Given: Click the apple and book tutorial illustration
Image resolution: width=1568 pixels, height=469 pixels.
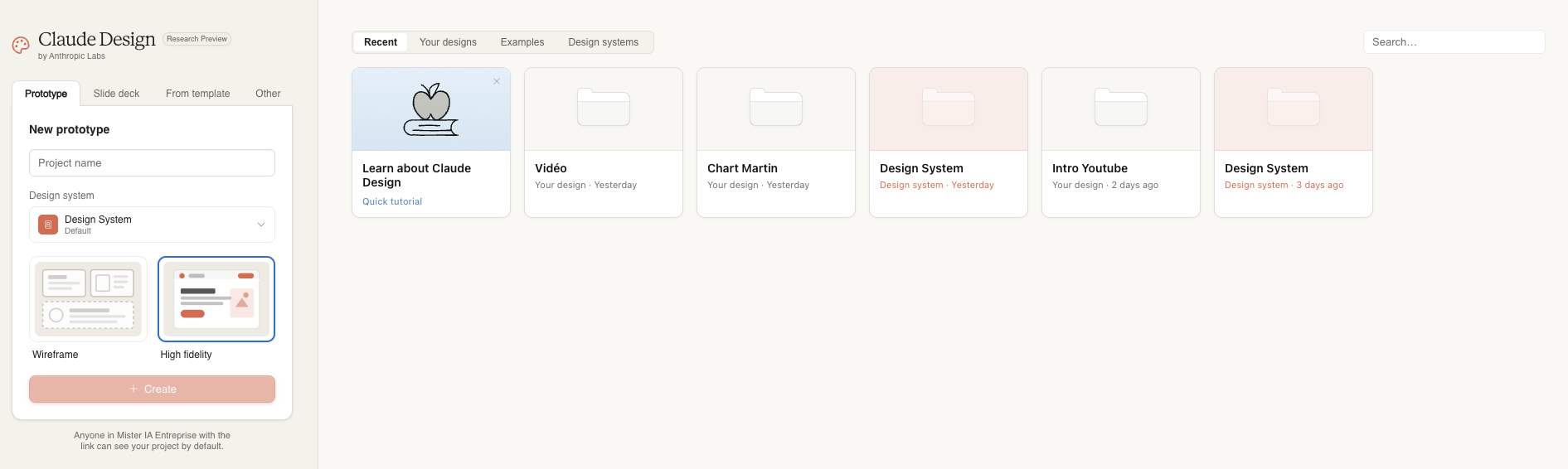Looking at the screenshot, I should coord(431,109).
